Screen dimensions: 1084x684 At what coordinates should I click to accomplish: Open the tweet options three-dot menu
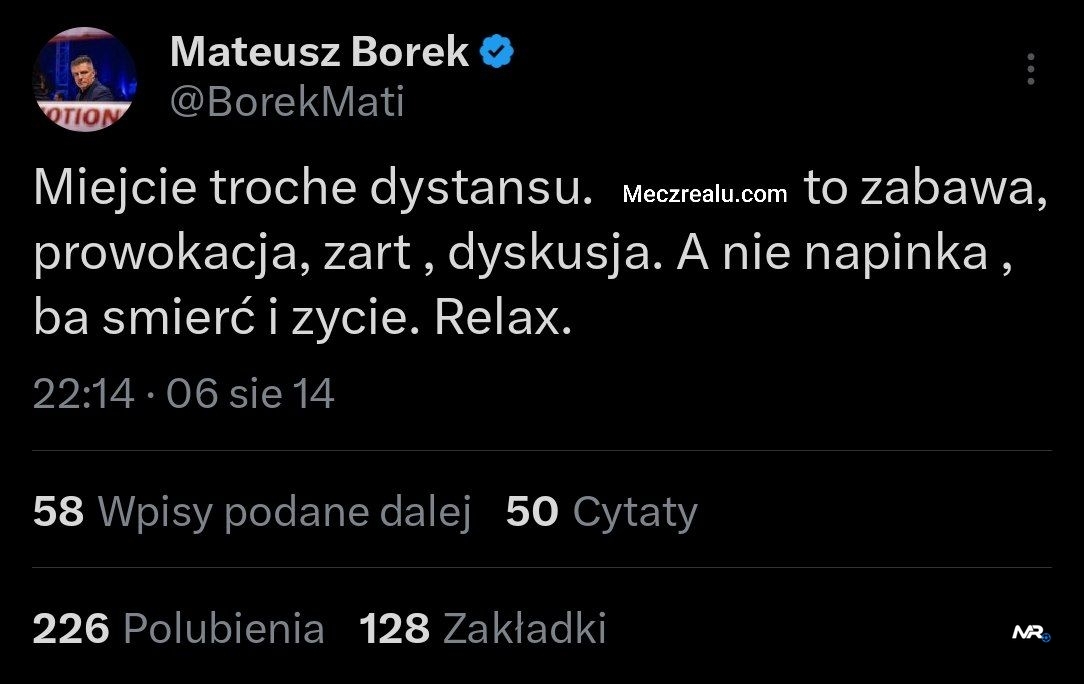[x=1030, y=69]
